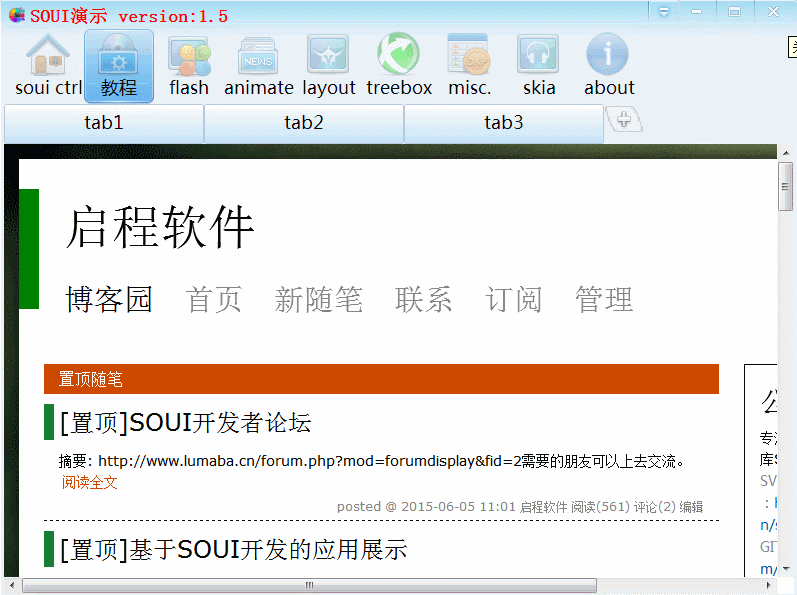Switch to the animate page icon
This screenshot has height=595, width=797.
pyautogui.click(x=259, y=66)
